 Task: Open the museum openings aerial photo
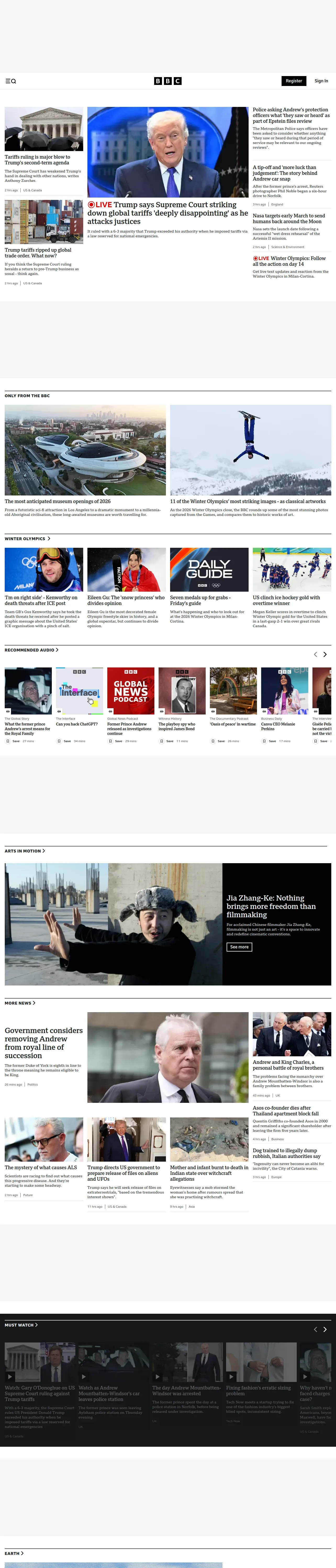pos(85,450)
